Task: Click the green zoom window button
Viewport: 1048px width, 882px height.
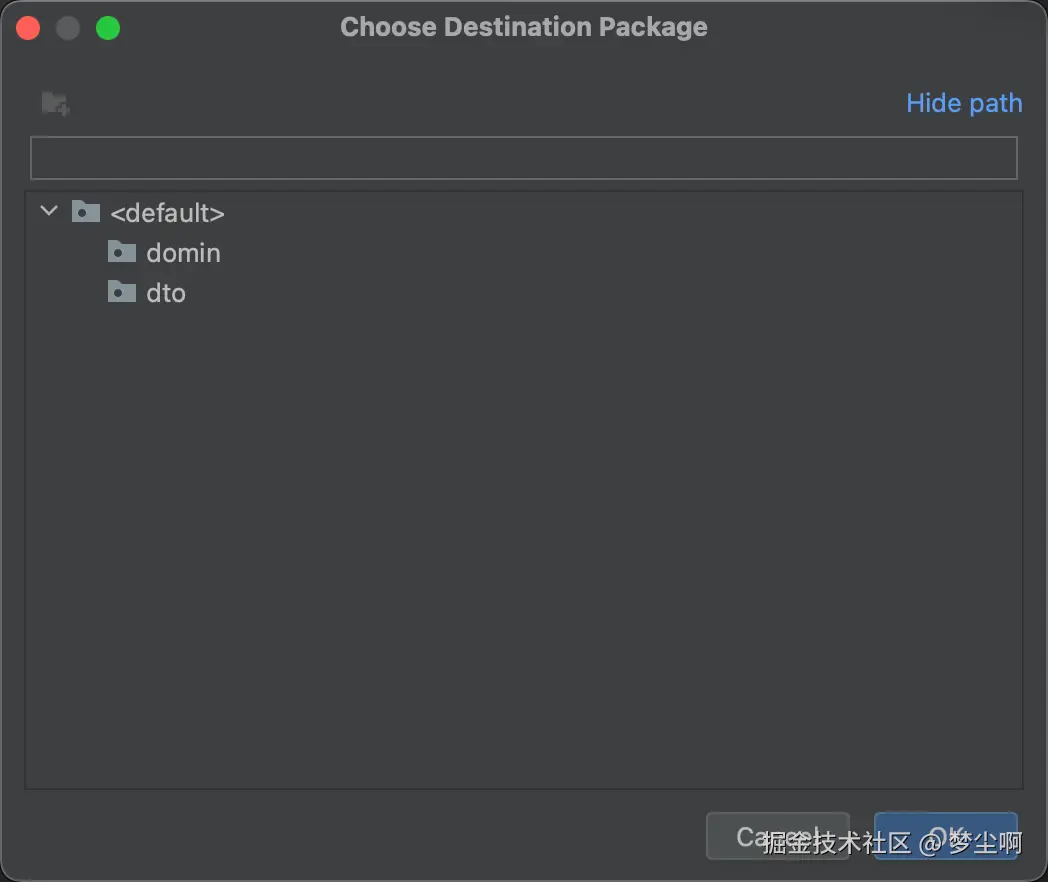Action: 108,28
